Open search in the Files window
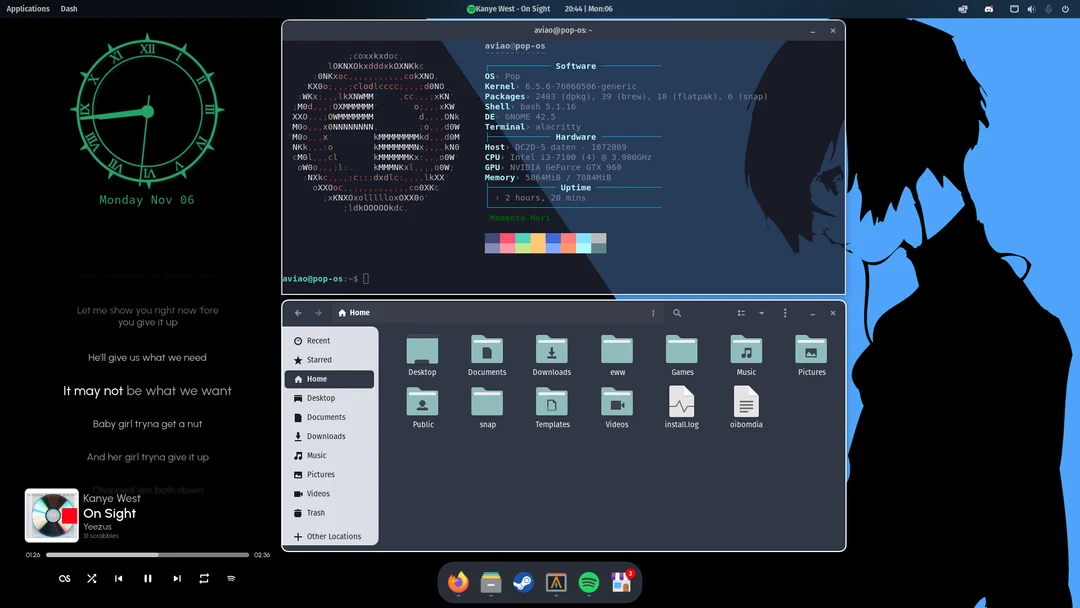The height and width of the screenshot is (608, 1080). 677,313
